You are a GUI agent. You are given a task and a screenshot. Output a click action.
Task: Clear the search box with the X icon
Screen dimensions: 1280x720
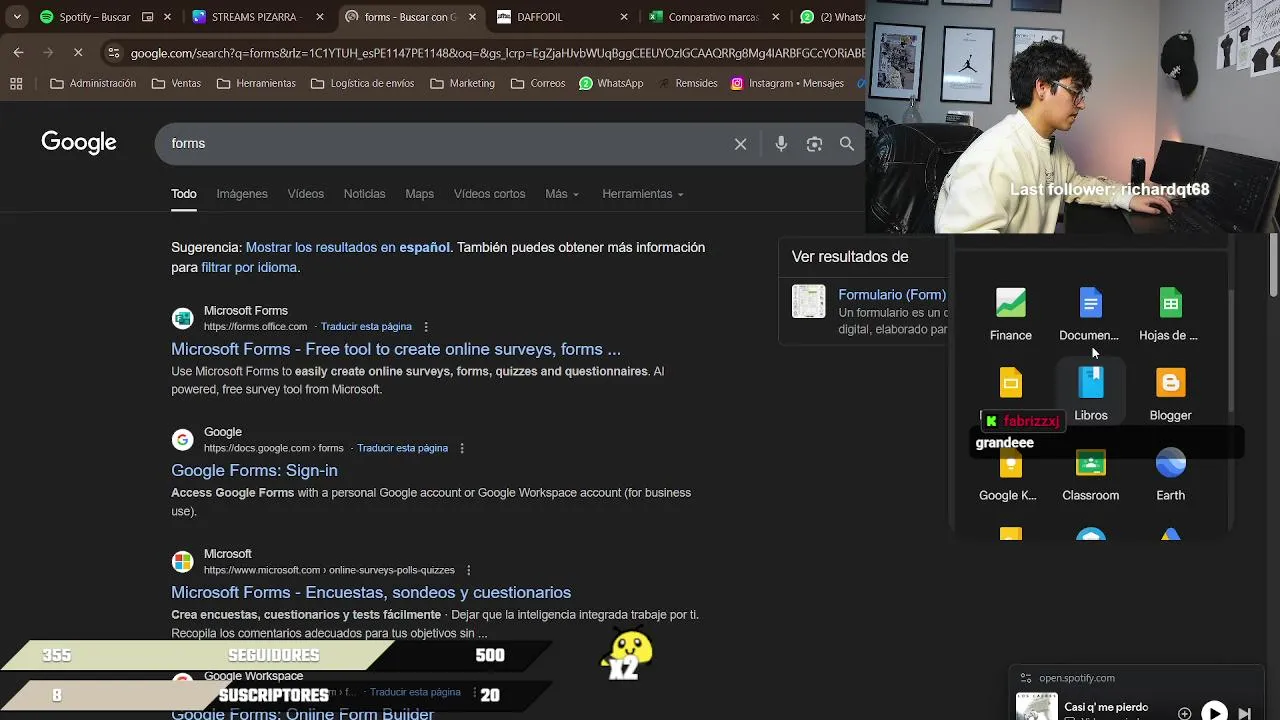[740, 144]
